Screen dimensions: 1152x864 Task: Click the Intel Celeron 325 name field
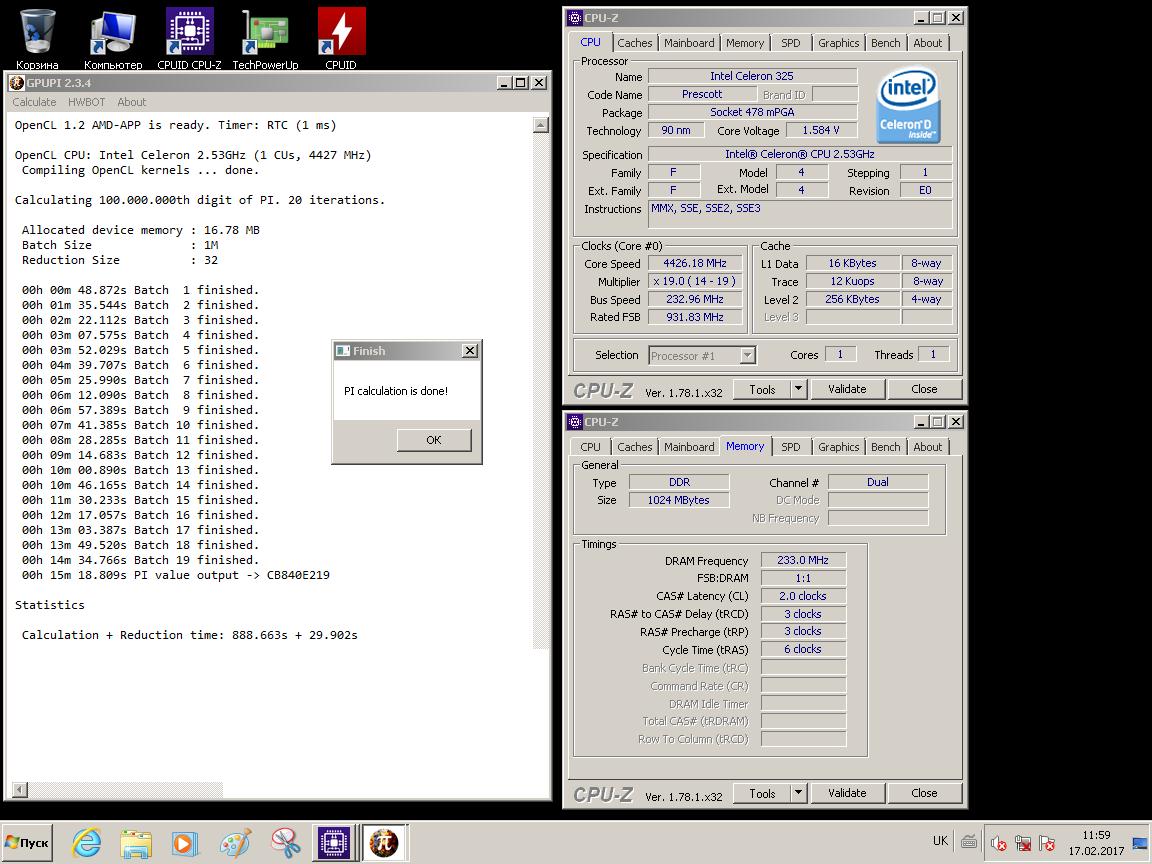(752, 76)
